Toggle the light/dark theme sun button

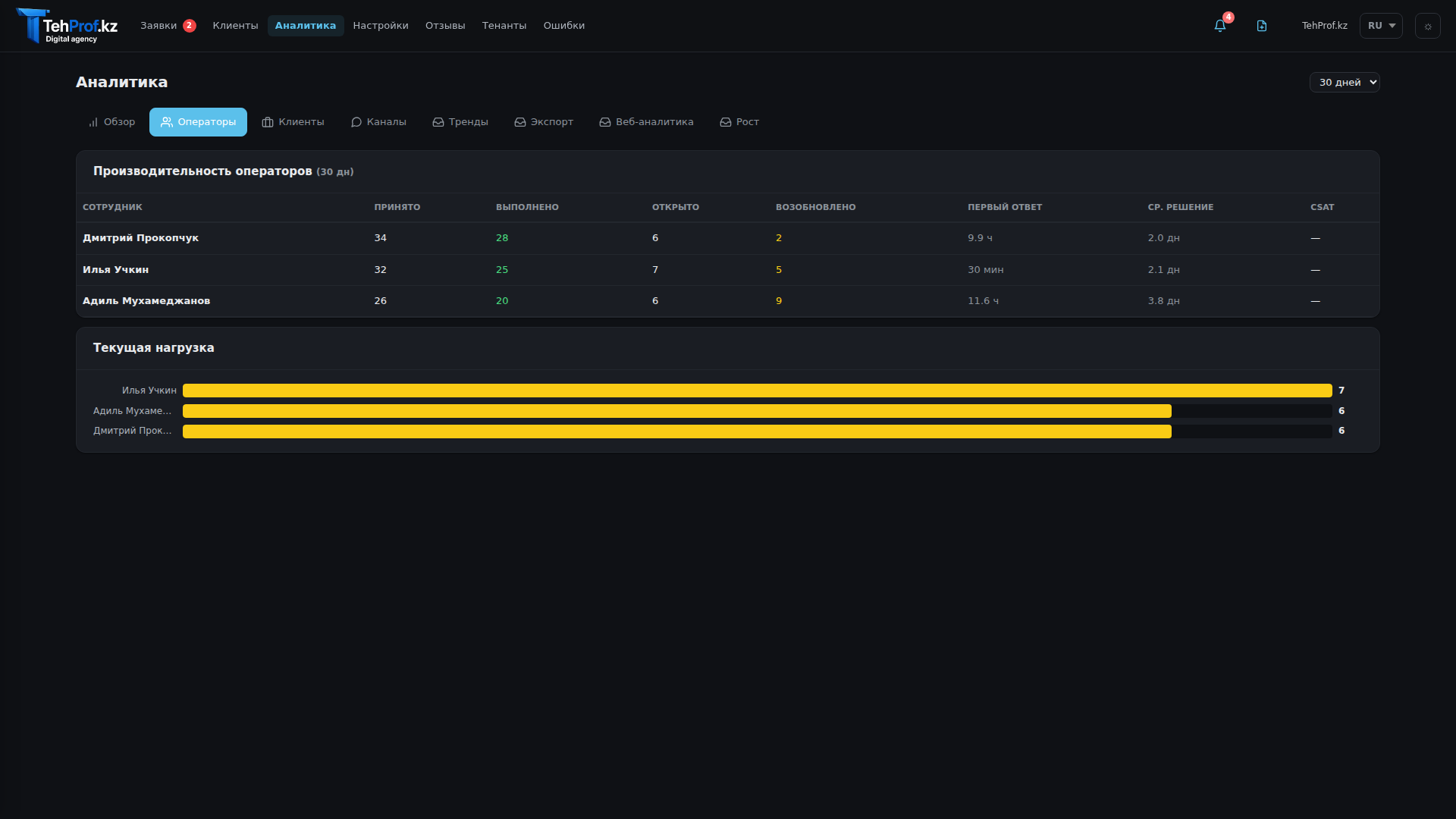[x=1427, y=26]
